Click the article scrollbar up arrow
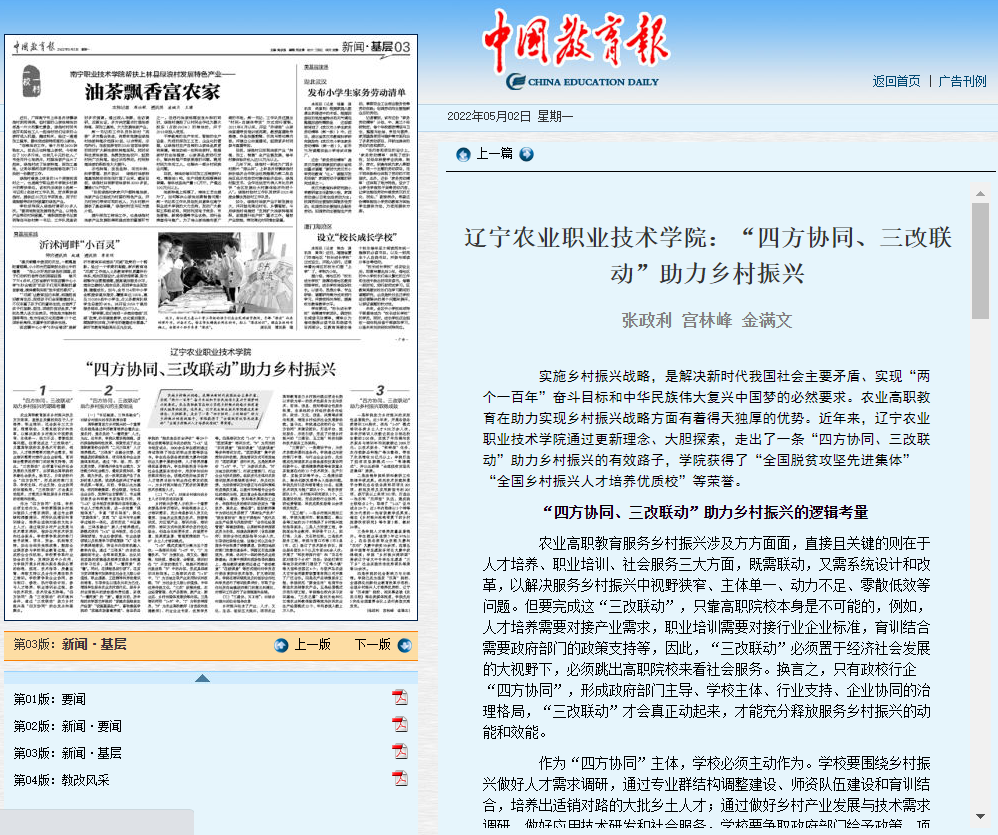 [980, 193]
